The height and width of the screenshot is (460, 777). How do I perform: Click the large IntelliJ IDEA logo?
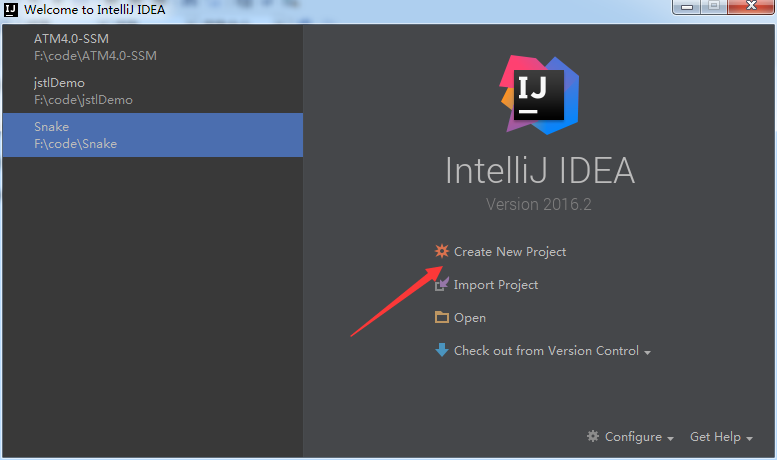point(539,94)
